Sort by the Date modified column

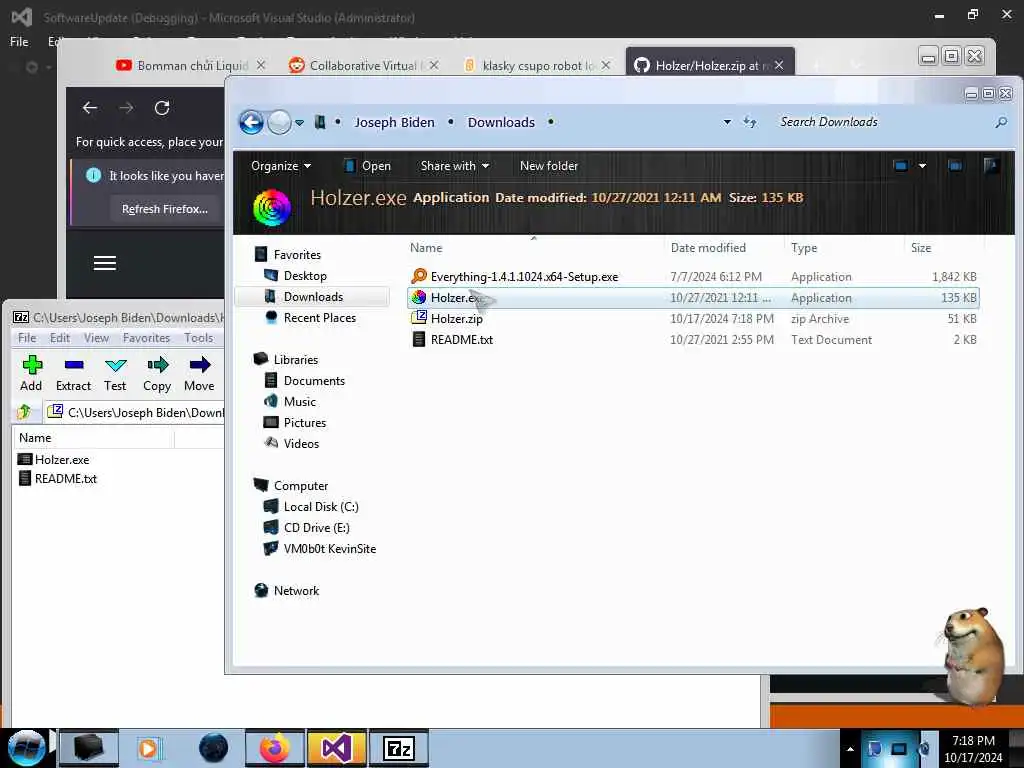708,248
